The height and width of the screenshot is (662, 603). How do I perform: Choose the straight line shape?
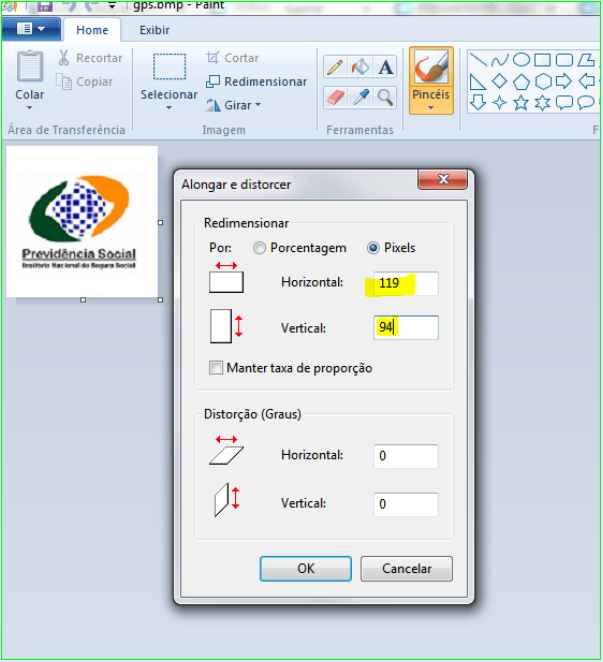[x=478, y=60]
